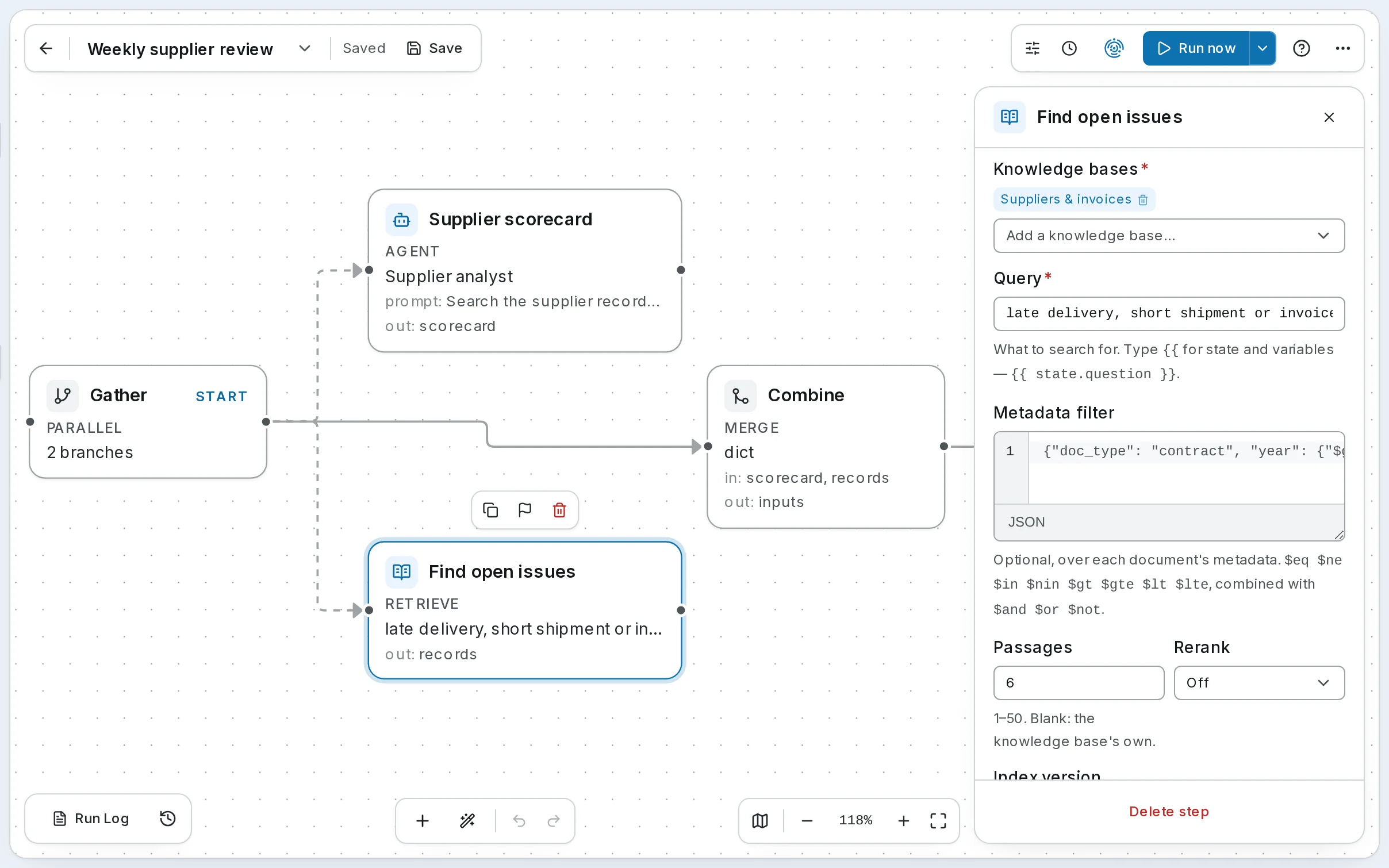Image resolution: width=1389 pixels, height=868 pixels.
Task: Click into the Query field
Action: coord(1169,314)
